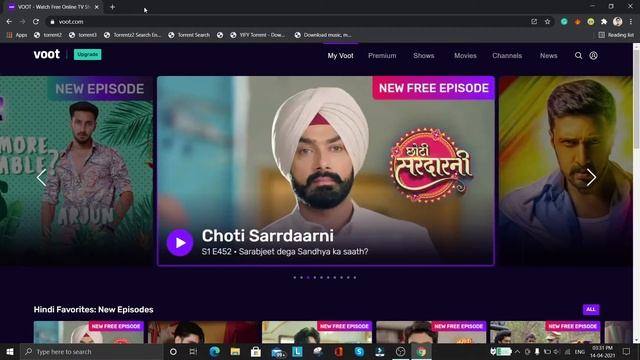Click the share page icon in address bar
The image size is (640, 360).
coord(534,22)
